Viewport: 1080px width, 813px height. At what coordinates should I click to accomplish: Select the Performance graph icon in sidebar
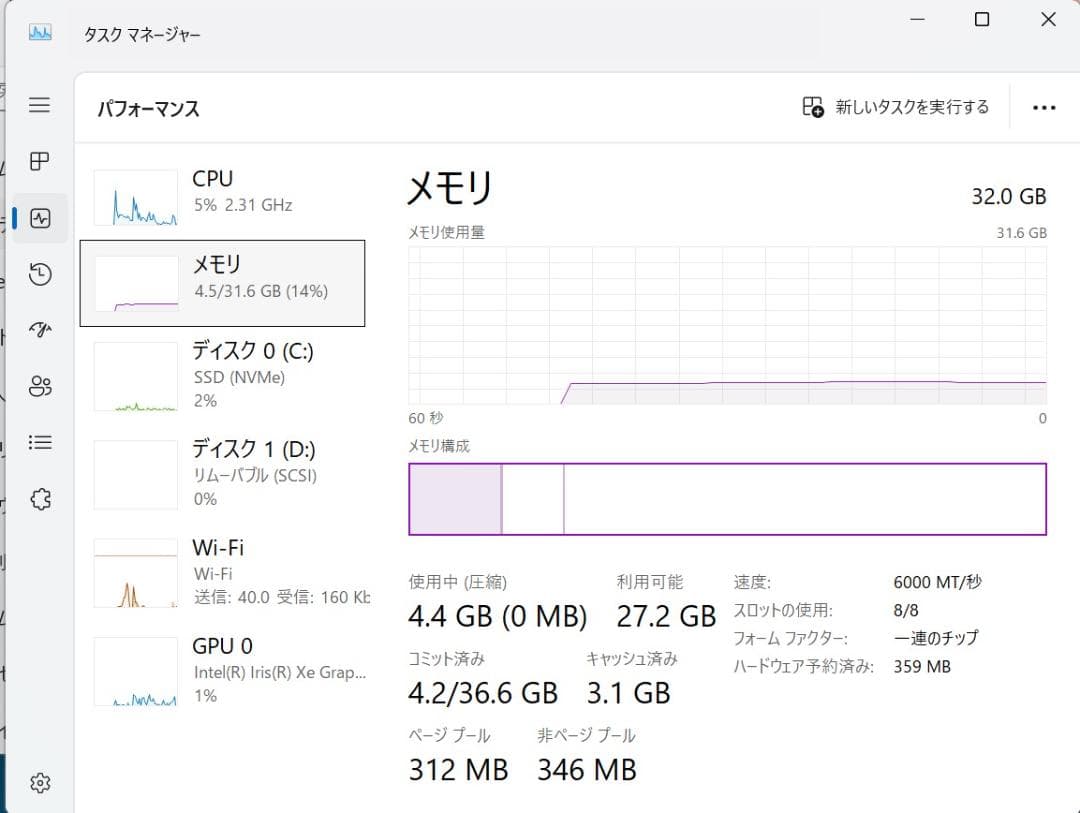click(x=40, y=218)
